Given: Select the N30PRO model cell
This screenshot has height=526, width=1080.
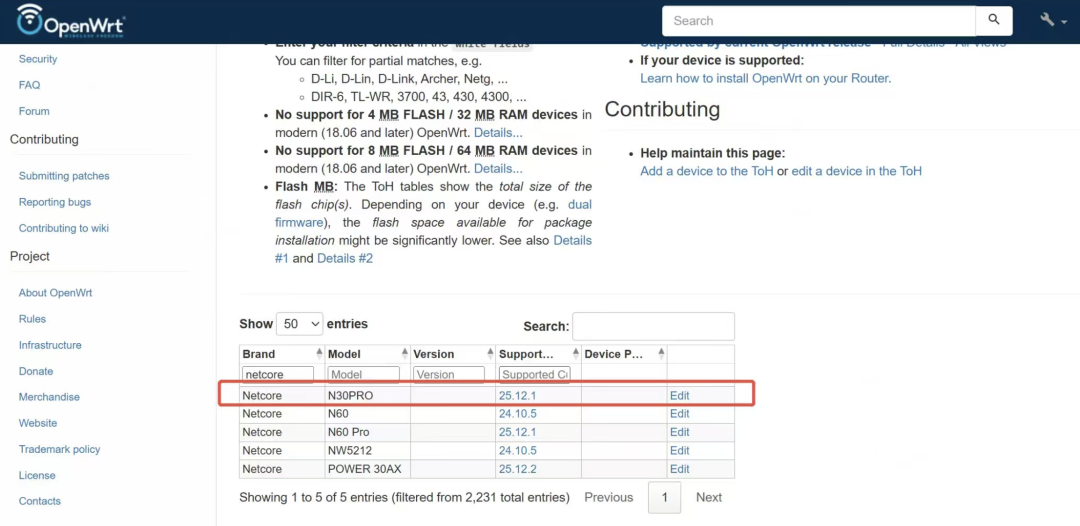Looking at the screenshot, I should click(x=367, y=396).
